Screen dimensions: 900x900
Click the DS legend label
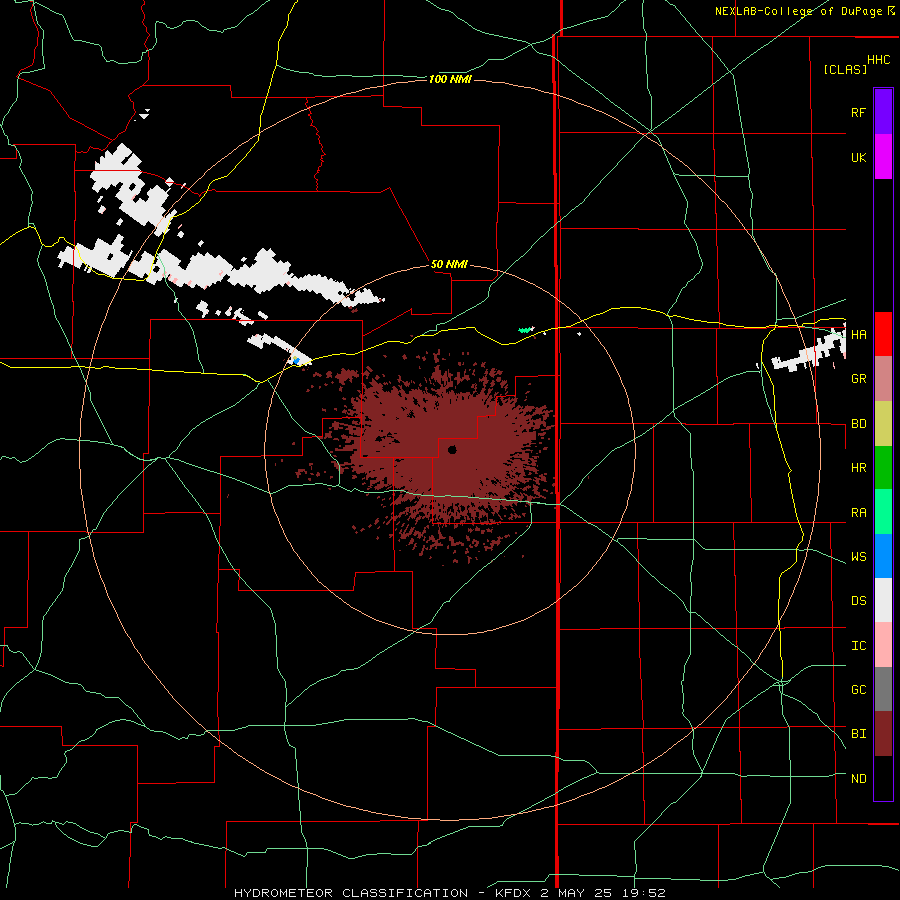click(x=858, y=601)
